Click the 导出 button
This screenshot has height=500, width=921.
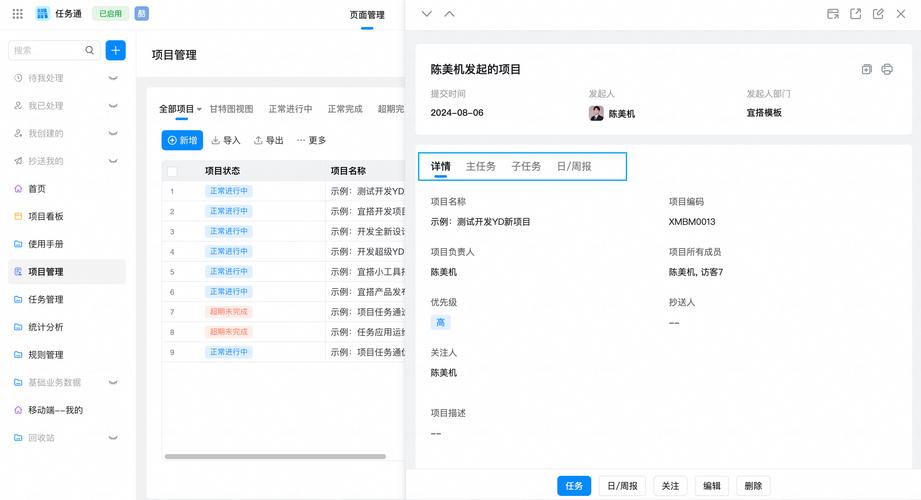click(269, 140)
